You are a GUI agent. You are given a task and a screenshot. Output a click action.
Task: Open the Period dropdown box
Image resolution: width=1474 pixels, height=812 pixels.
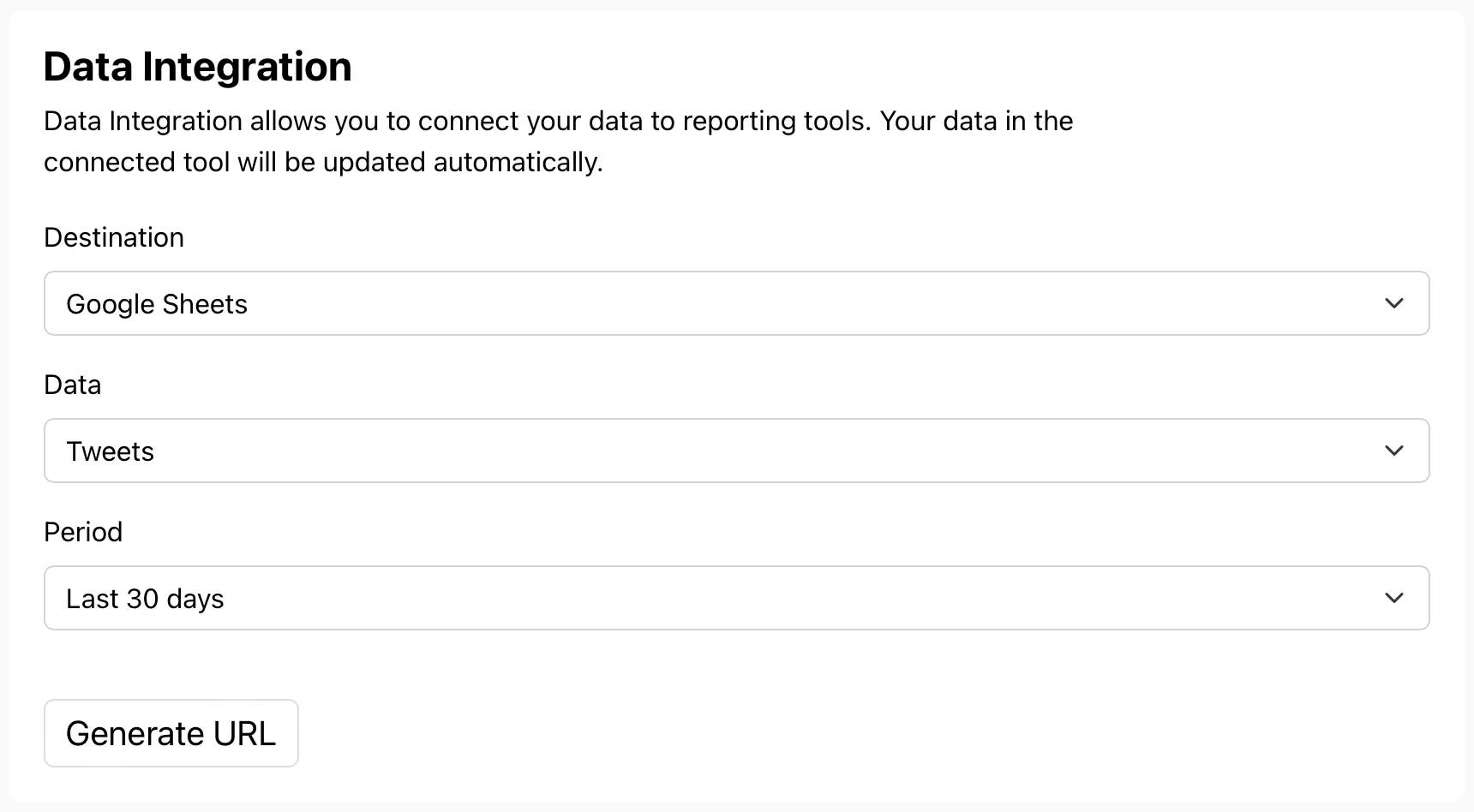tap(735, 598)
